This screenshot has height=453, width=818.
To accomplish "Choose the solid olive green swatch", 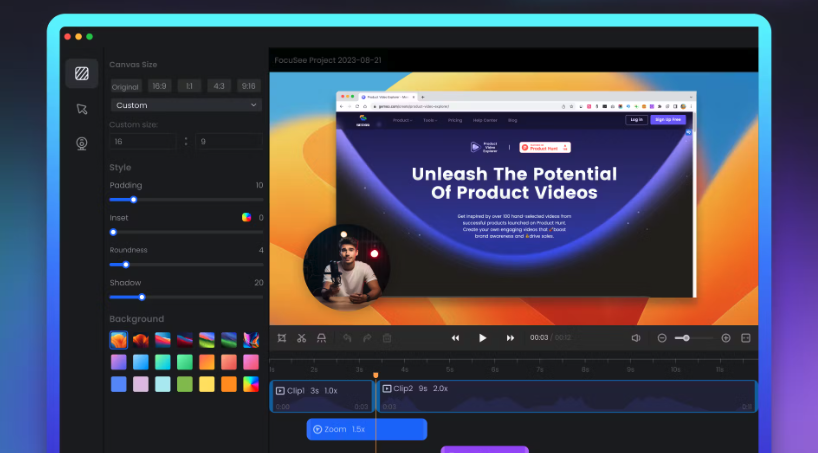I will [x=185, y=384].
